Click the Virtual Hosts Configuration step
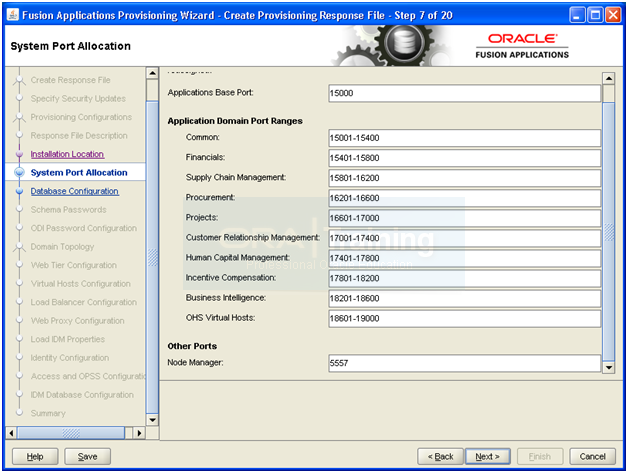The height and width of the screenshot is (473, 628). click(x=81, y=284)
